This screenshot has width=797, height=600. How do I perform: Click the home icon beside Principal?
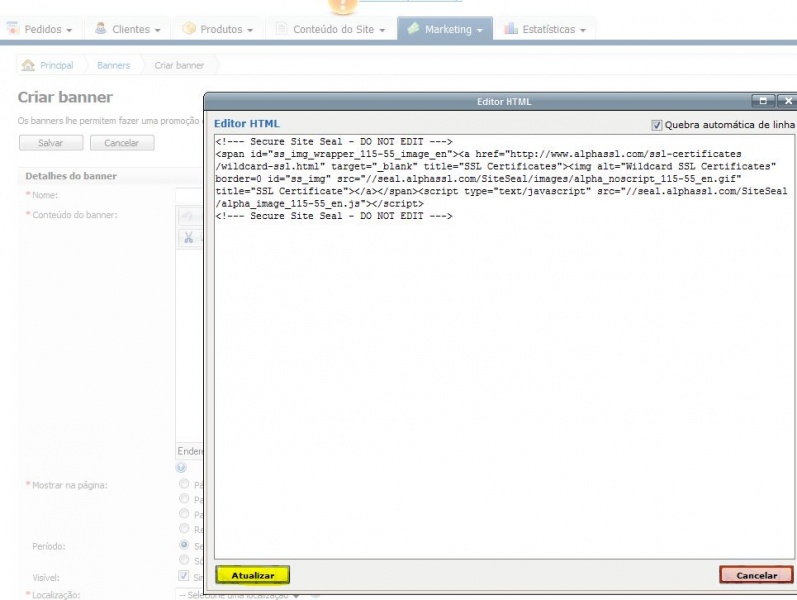[x=28, y=65]
